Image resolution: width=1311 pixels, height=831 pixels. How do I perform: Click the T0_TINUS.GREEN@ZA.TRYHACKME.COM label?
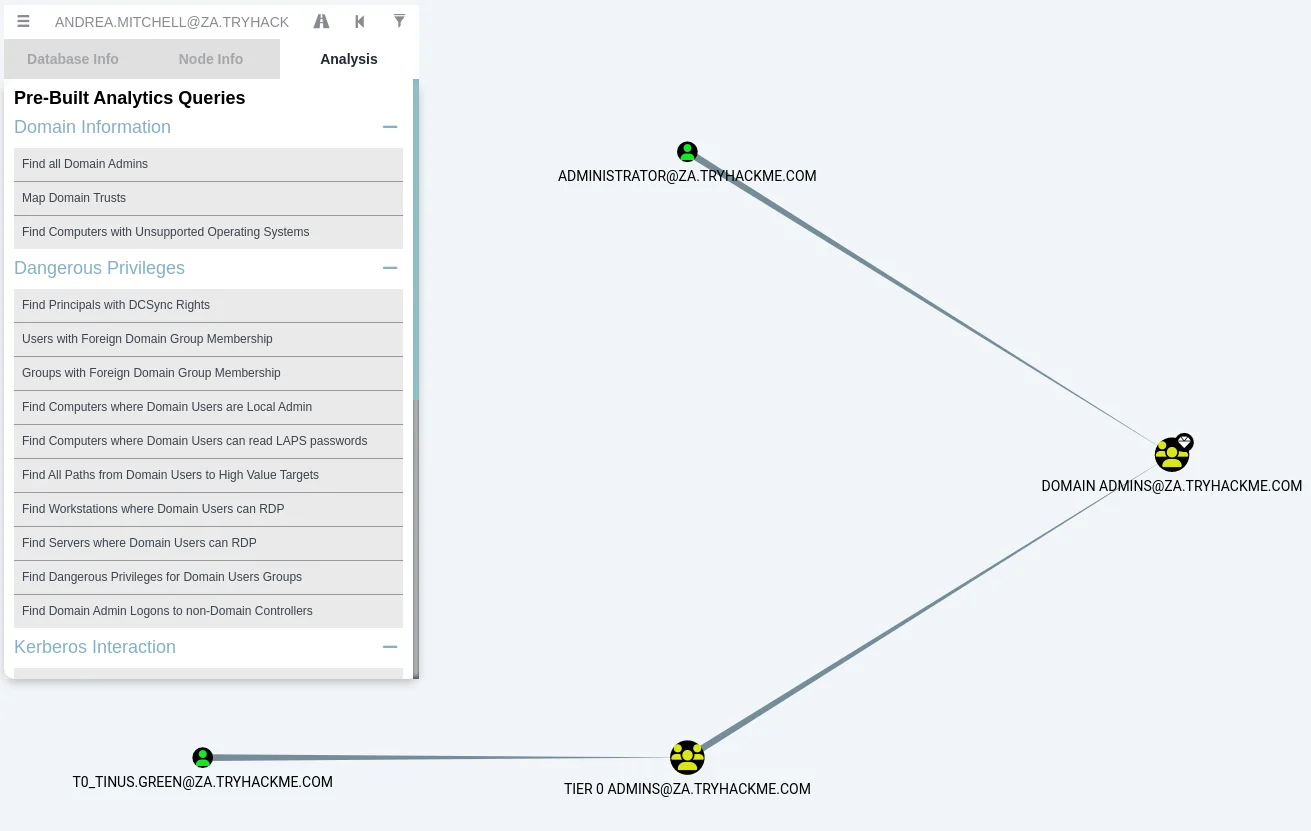click(x=203, y=782)
